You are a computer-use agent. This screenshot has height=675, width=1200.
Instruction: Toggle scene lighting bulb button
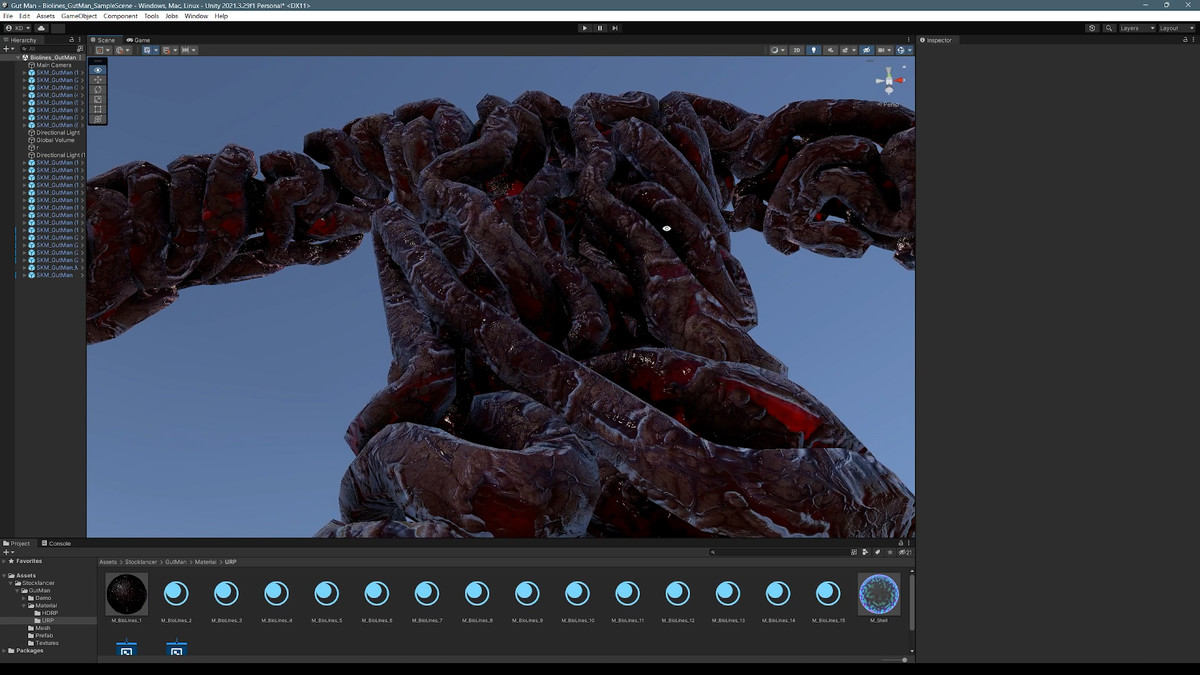(813, 50)
